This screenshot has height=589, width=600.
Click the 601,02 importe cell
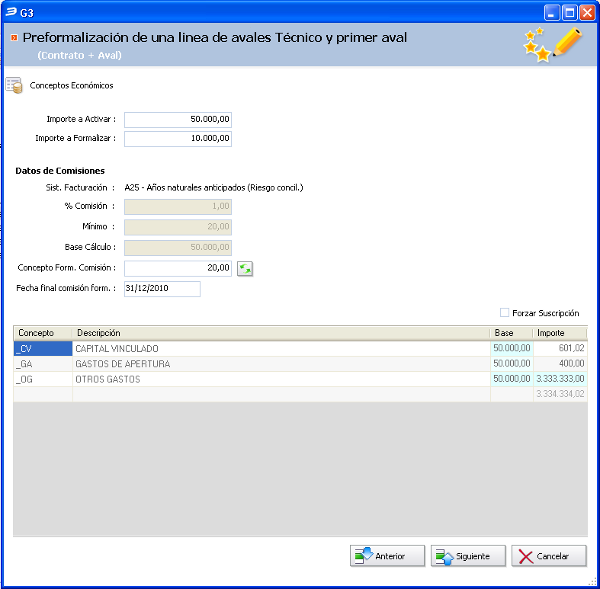point(560,348)
